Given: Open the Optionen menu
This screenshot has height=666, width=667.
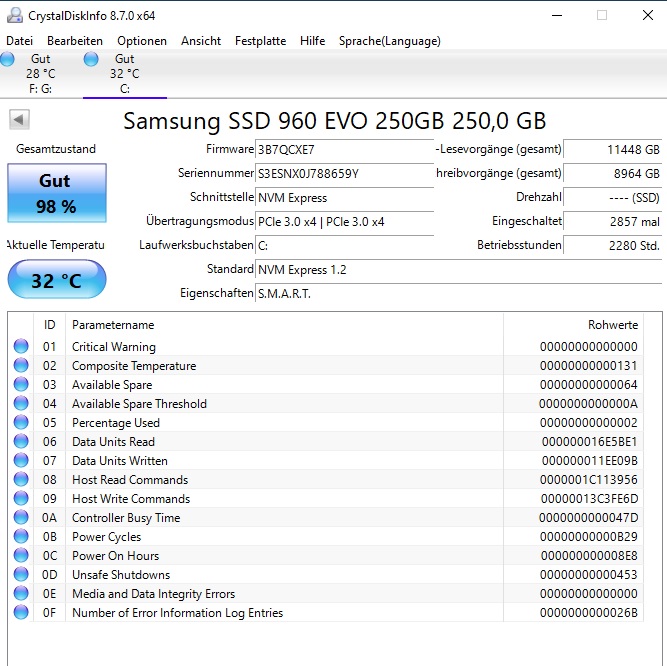Looking at the screenshot, I should [142, 41].
